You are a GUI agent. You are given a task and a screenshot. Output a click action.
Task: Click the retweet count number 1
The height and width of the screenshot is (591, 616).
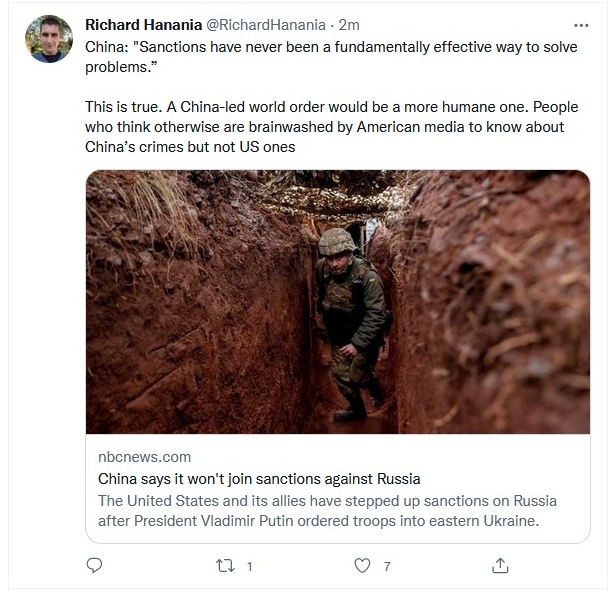coord(249,566)
